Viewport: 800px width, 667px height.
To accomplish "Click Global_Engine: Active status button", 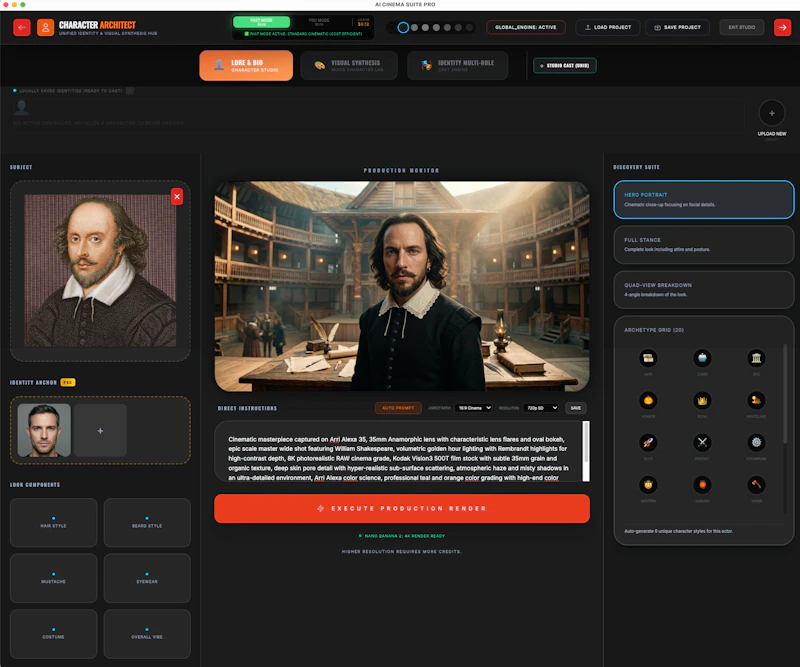I will 526,28.
